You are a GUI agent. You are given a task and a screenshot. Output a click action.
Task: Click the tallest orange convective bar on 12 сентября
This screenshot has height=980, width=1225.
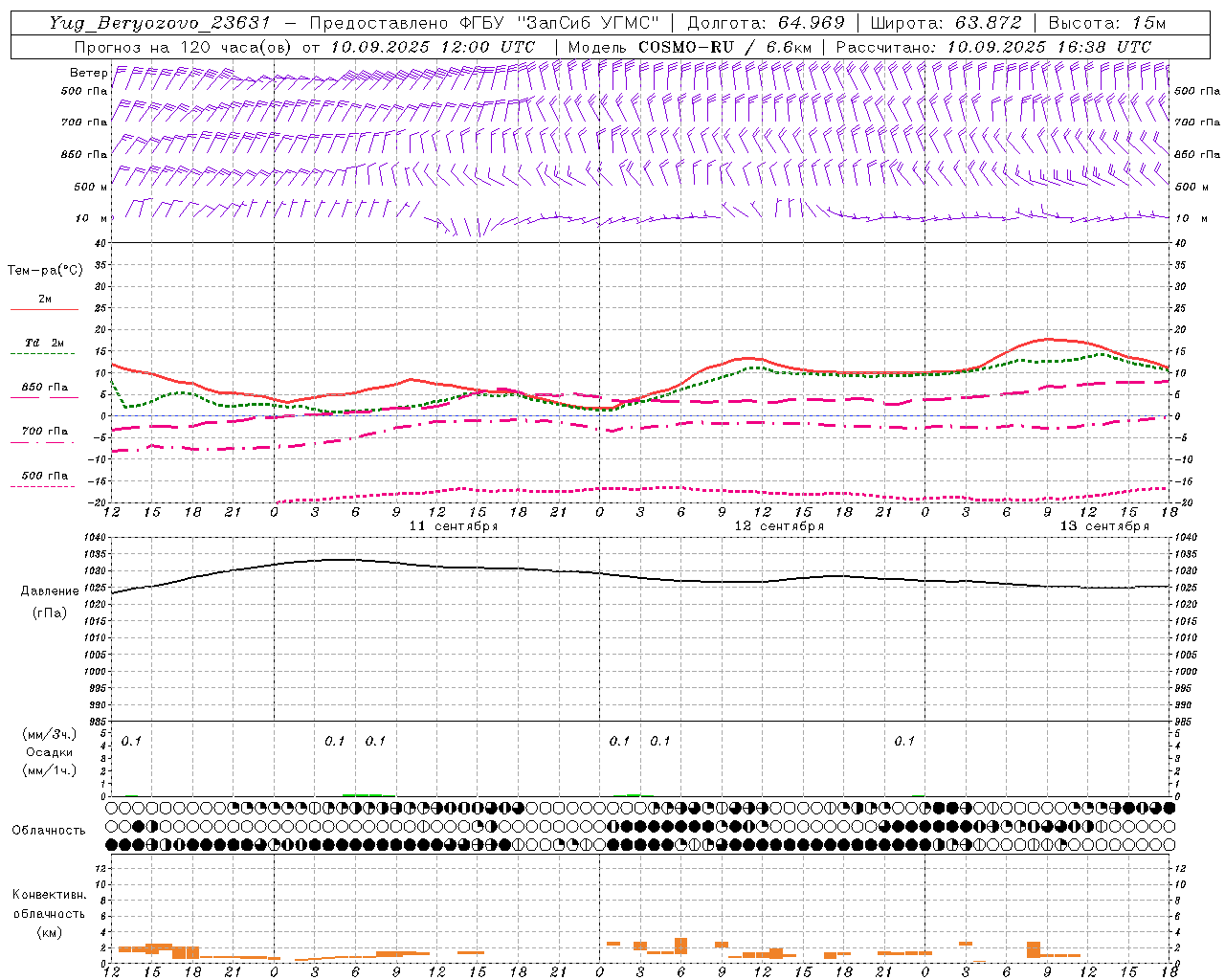[x=681, y=946]
